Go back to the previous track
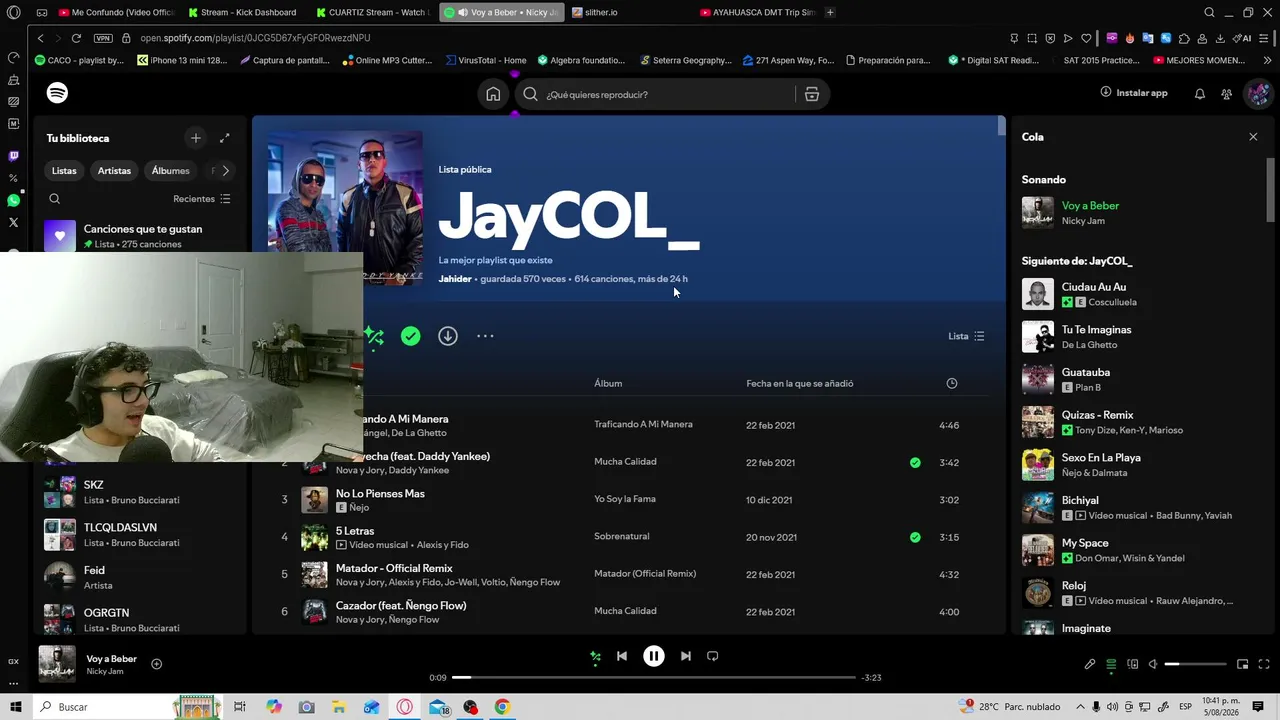The width and height of the screenshot is (1280, 720). [x=622, y=656]
